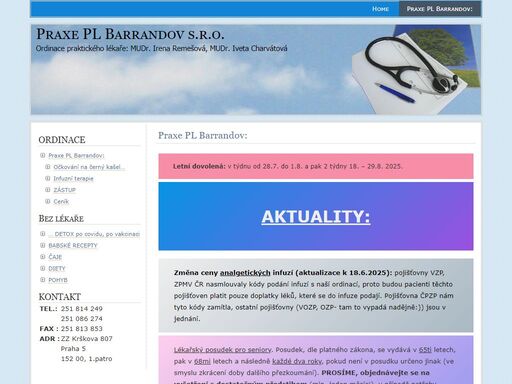Open the Ceník price list link

(61, 201)
